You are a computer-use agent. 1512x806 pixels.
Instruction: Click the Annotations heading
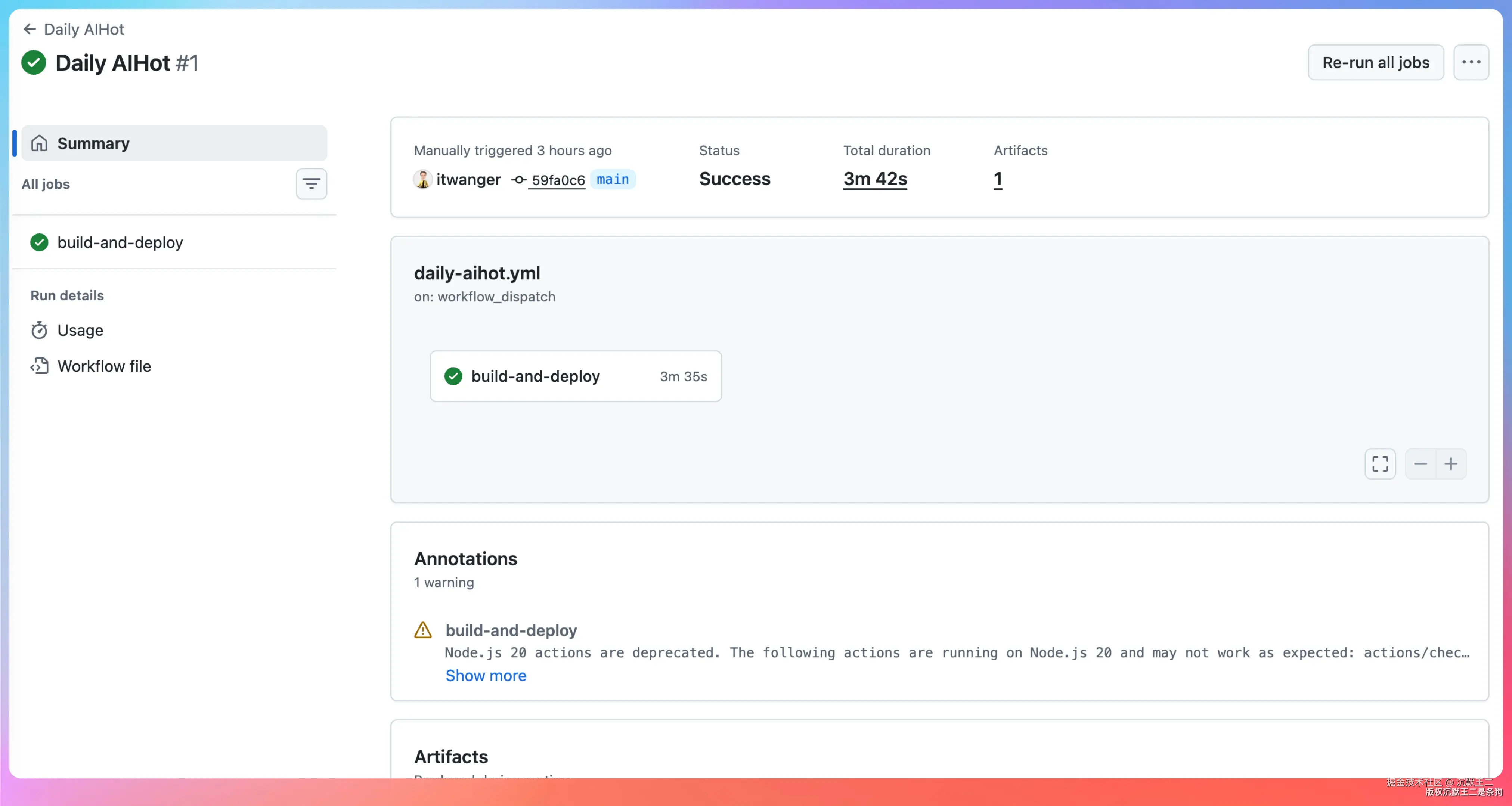pos(466,559)
